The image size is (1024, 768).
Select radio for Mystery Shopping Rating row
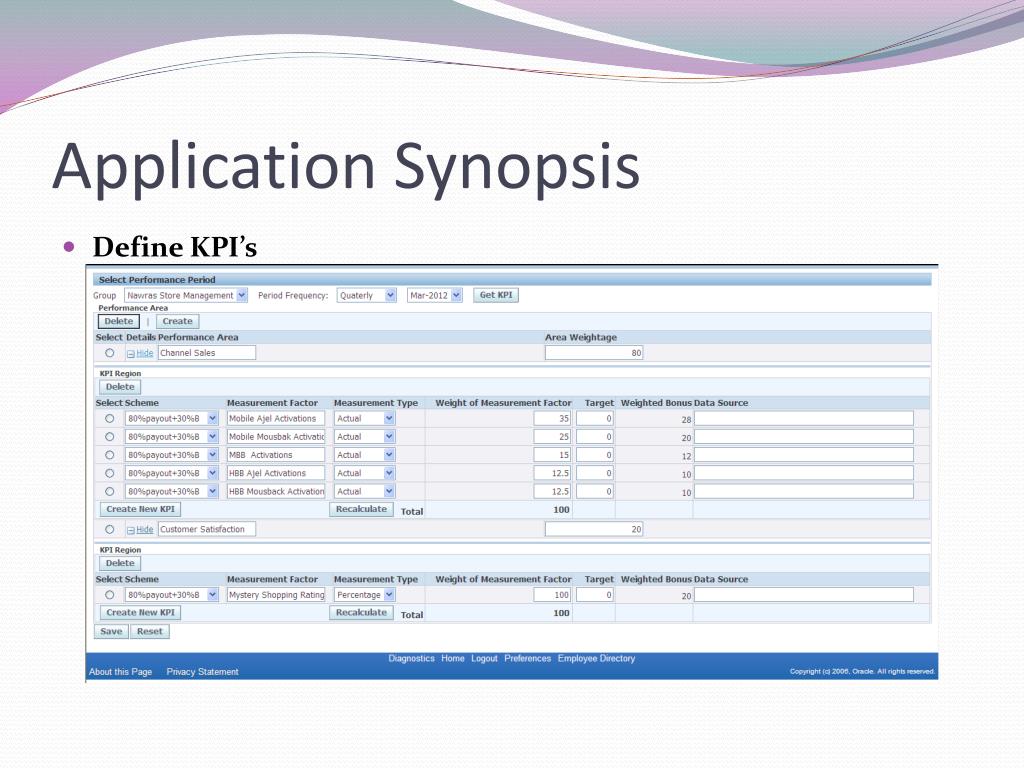pos(110,595)
